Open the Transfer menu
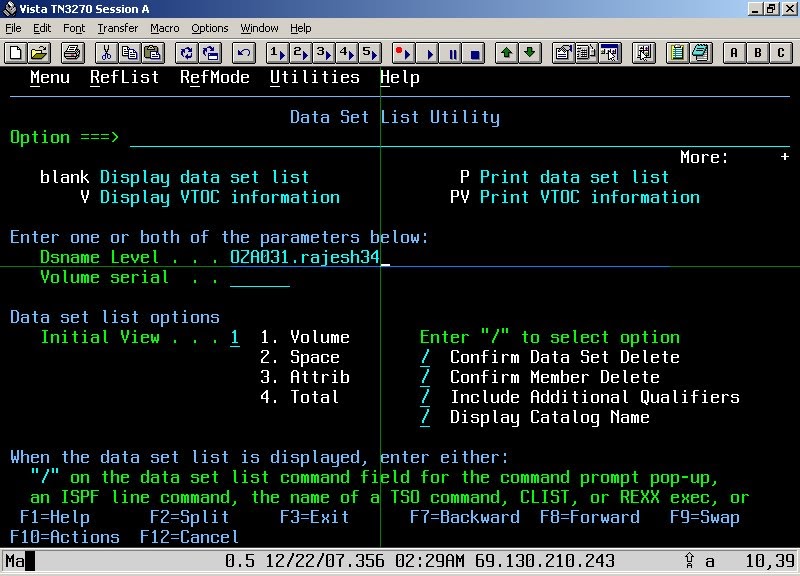The image size is (800, 576). (x=117, y=28)
